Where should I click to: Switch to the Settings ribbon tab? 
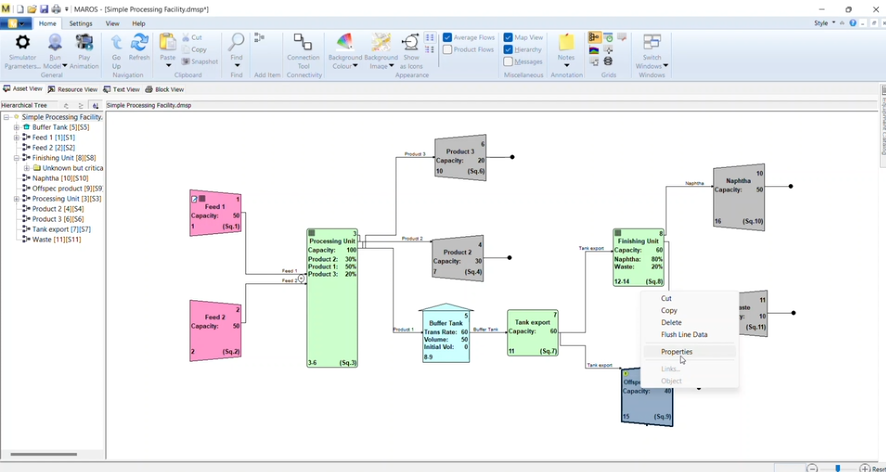[81, 24]
